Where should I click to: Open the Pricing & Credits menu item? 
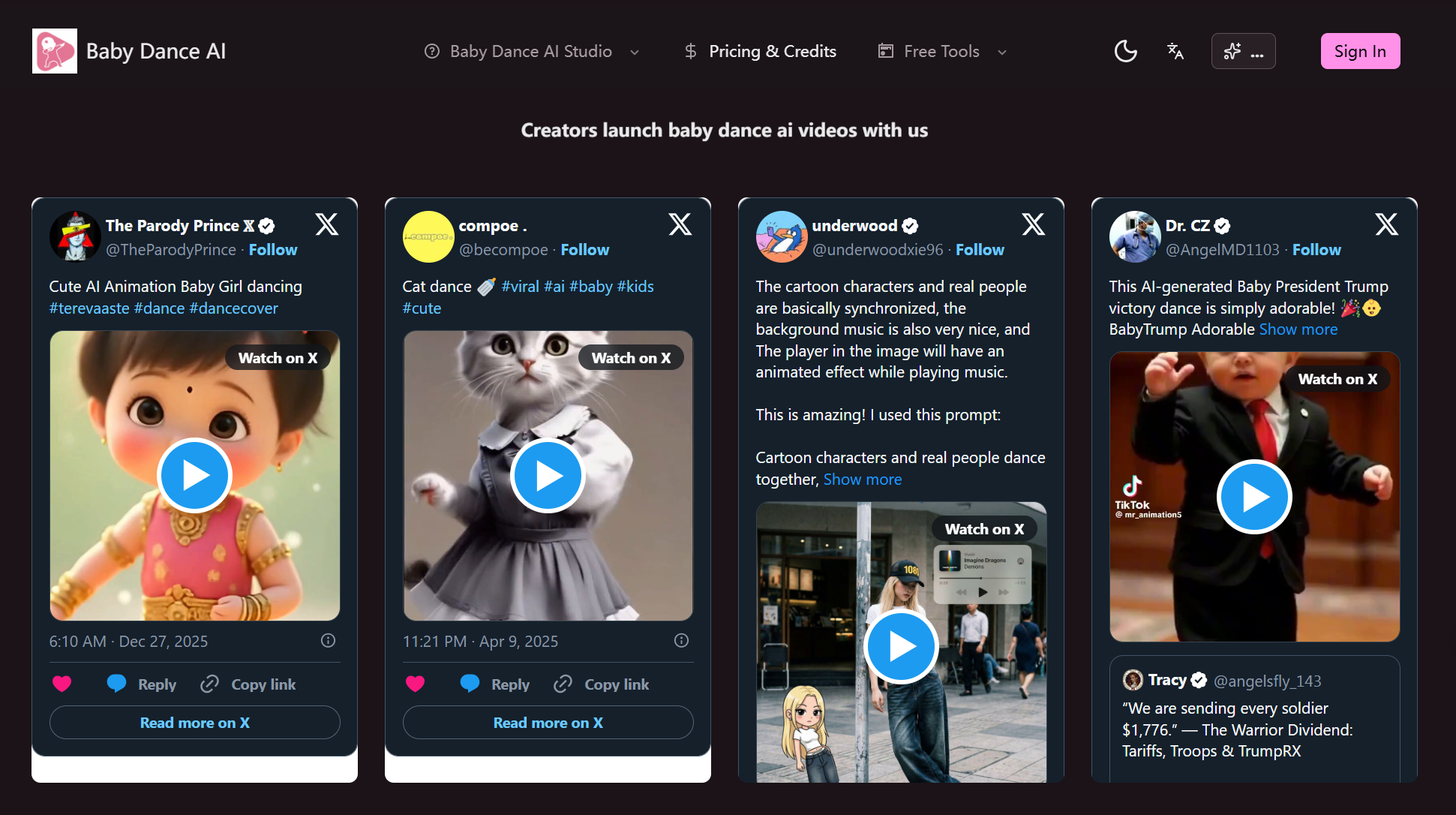[x=772, y=51]
